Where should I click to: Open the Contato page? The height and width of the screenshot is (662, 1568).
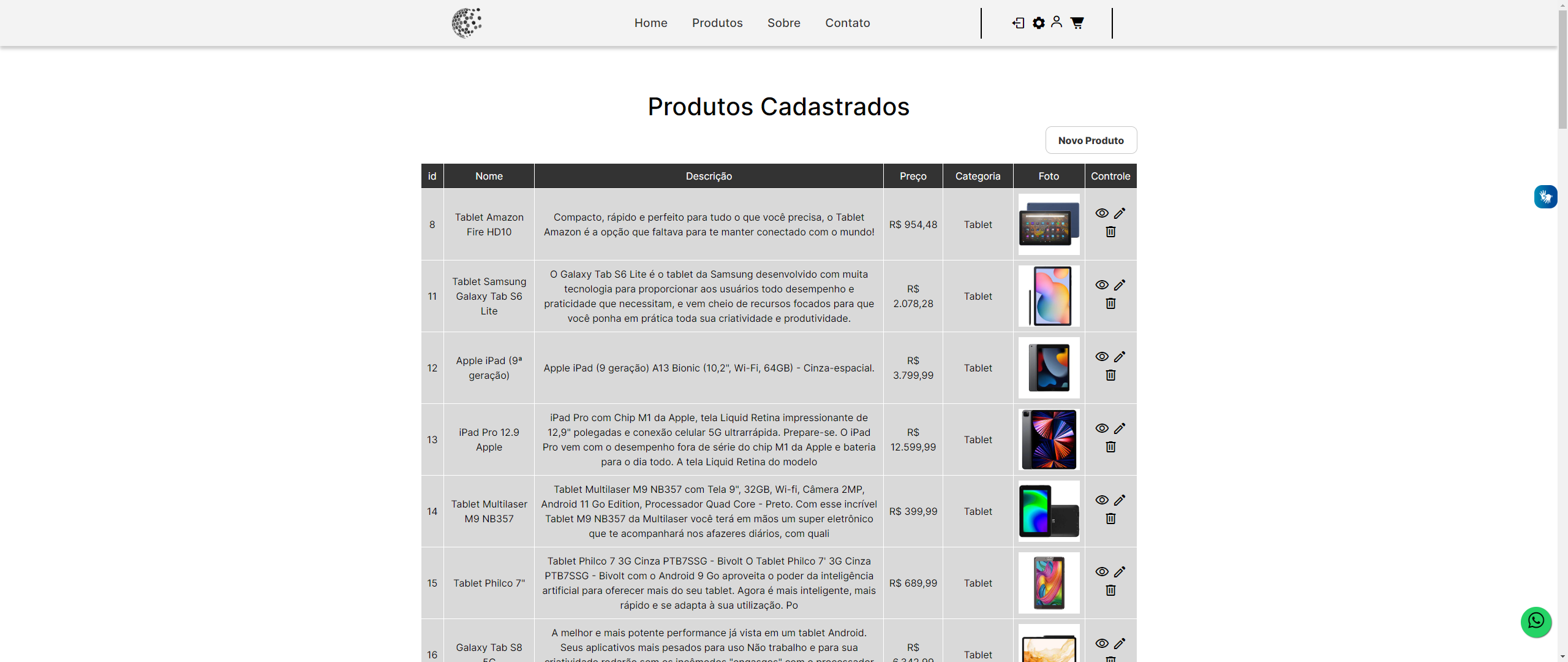[847, 23]
